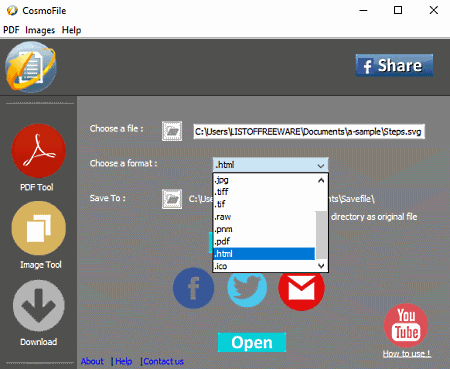Select .ico from format list
450x369 pixels.
coord(264,266)
